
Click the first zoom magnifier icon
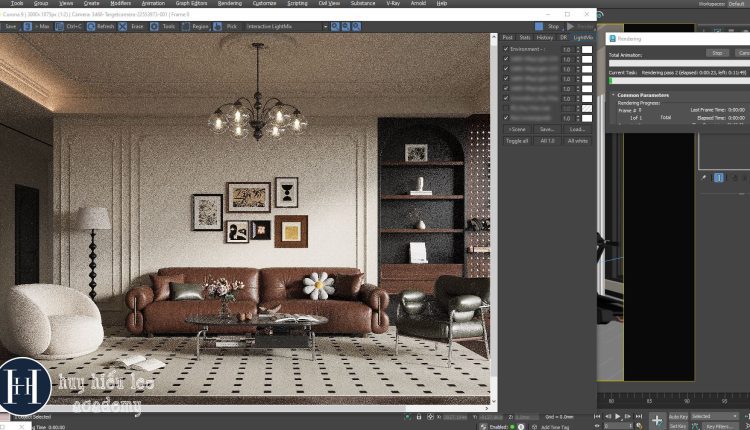pos(335,27)
